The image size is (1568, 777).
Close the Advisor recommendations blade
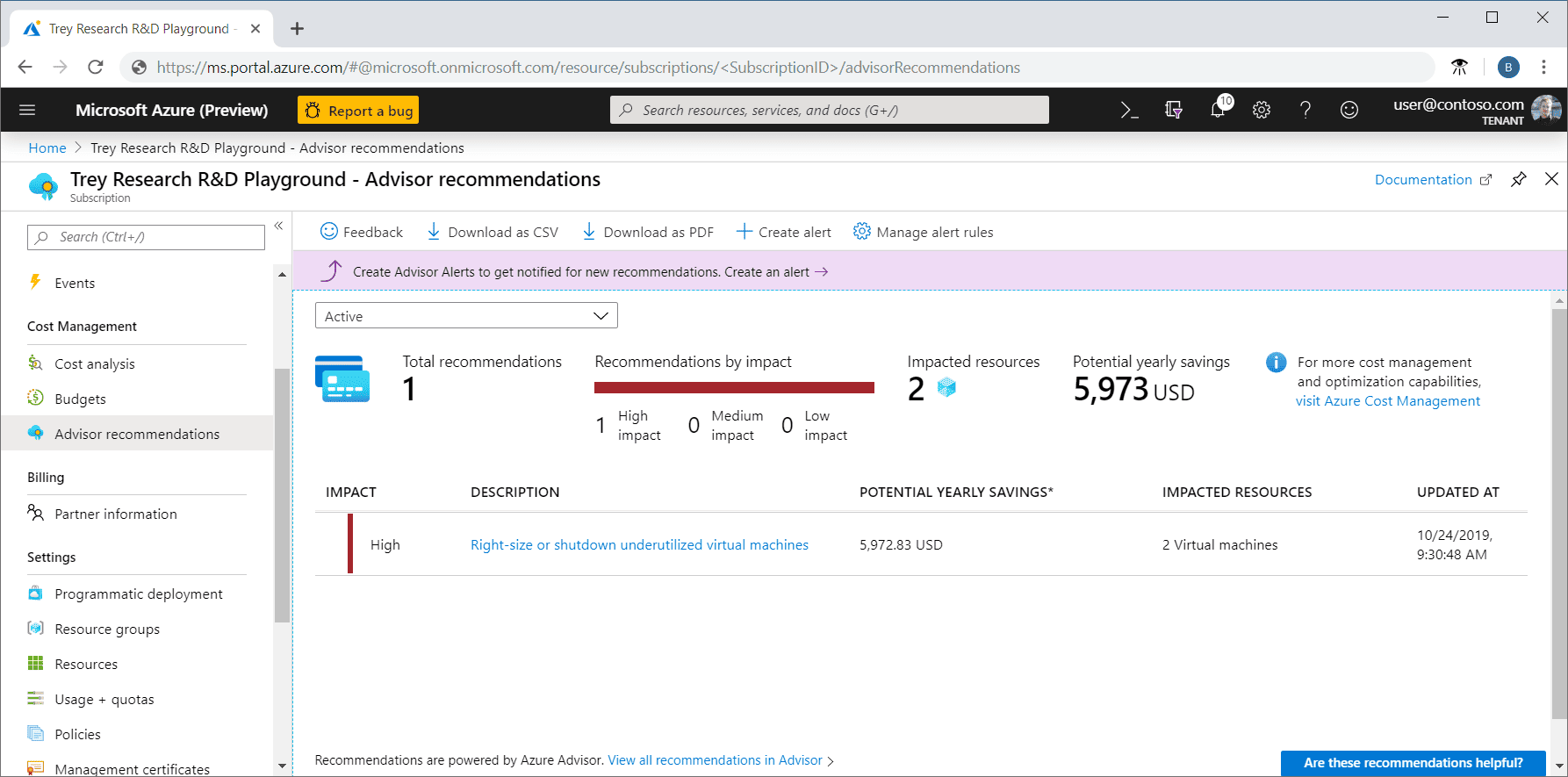[1551, 179]
